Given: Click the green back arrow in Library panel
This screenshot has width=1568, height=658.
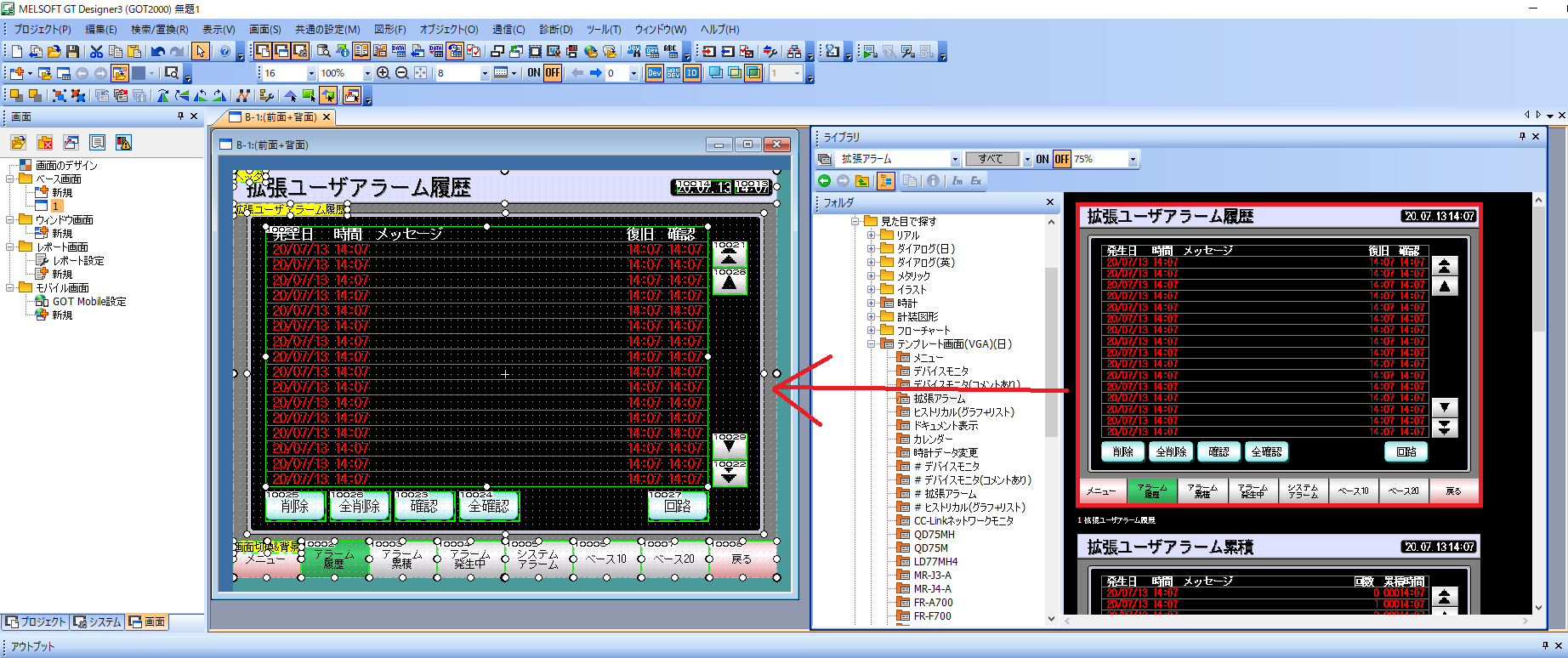Looking at the screenshot, I should (x=824, y=180).
